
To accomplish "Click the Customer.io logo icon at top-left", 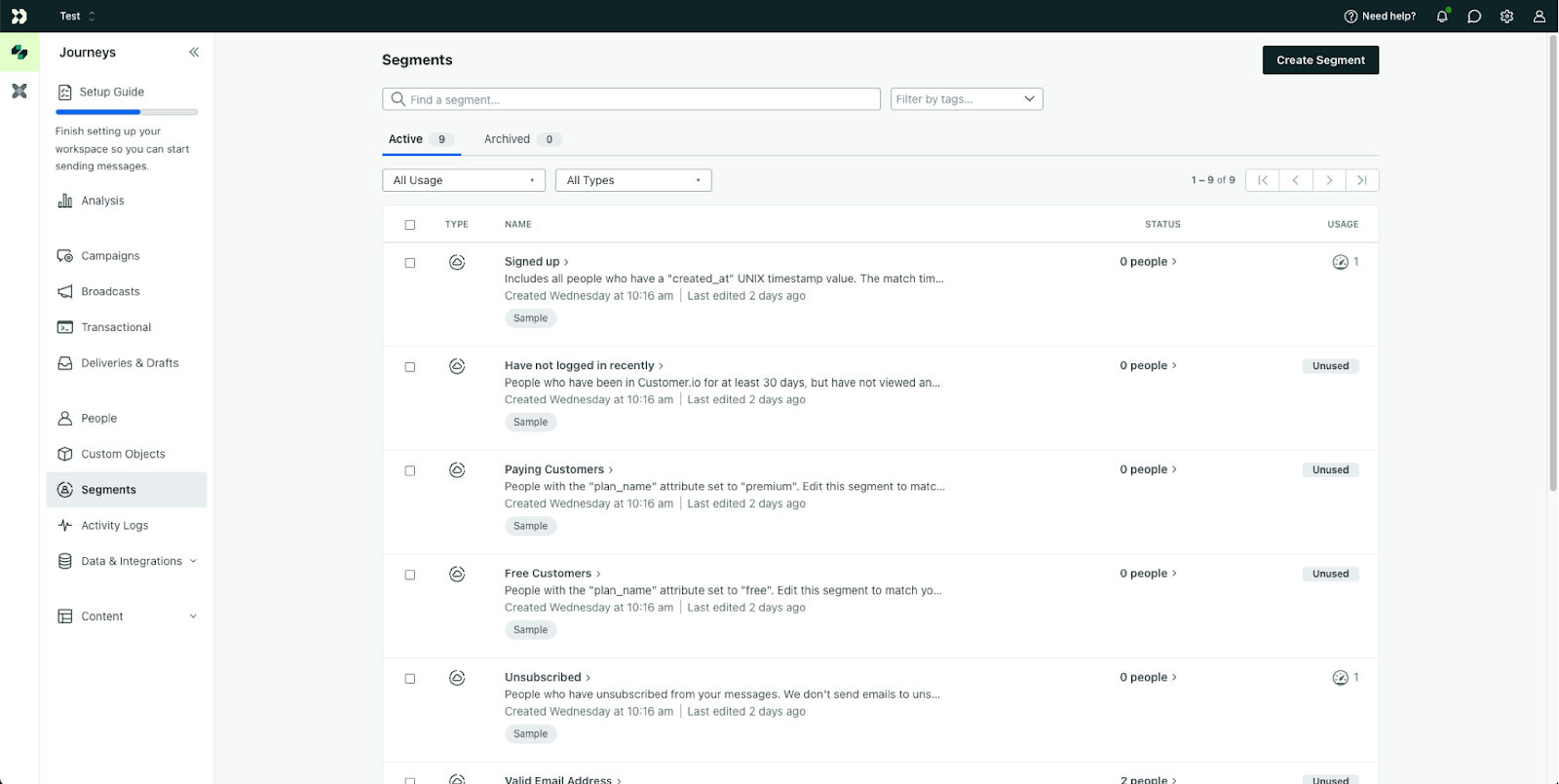I will coord(19,16).
